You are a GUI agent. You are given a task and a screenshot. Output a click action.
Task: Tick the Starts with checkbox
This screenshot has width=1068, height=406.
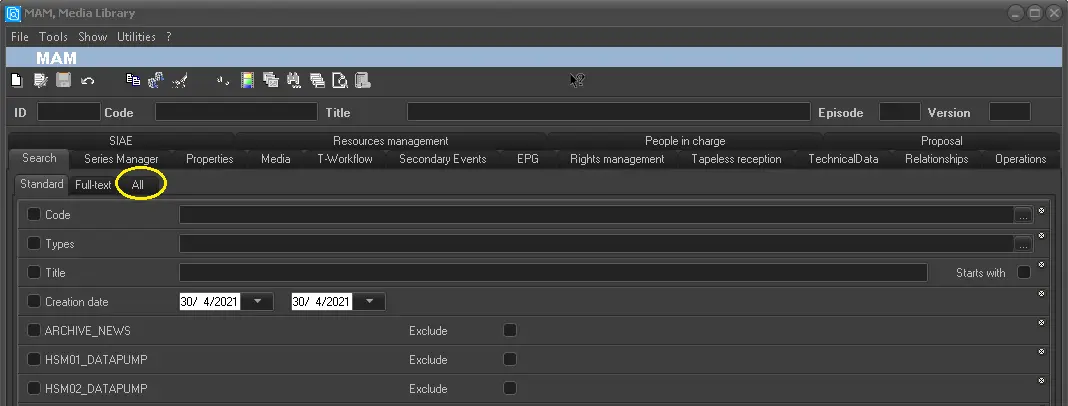click(x=1024, y=272)
